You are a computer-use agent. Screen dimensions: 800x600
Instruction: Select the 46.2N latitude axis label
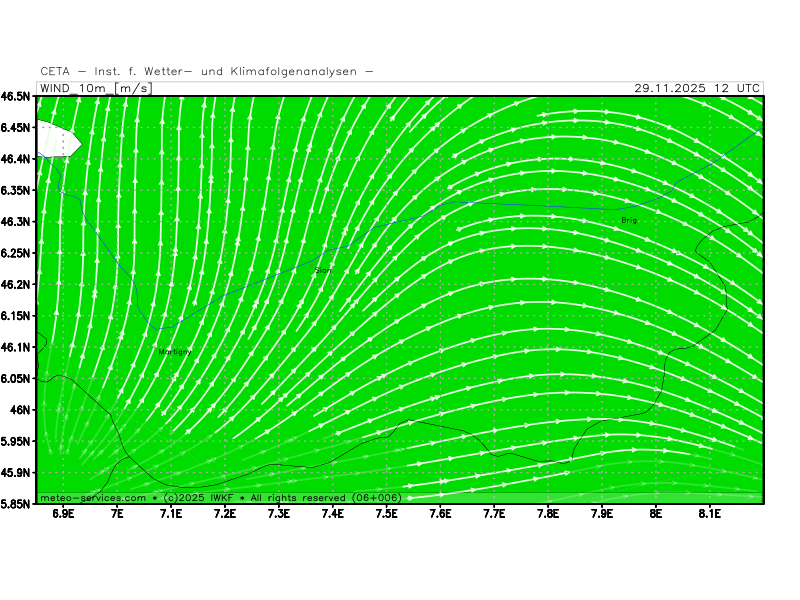click(17, 284)
